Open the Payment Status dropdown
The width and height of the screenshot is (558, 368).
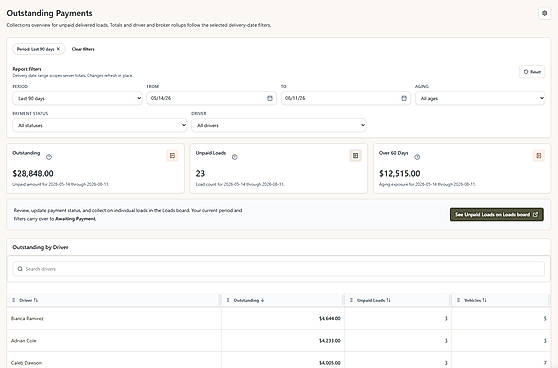pyautogui.click(x=100, y=125)
